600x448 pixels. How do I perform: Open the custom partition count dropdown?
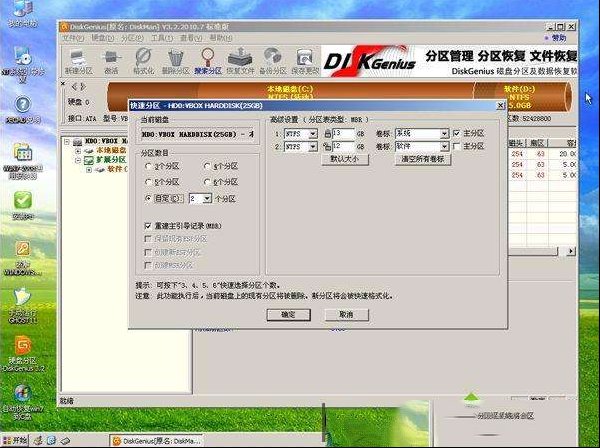tap(207, 199)
